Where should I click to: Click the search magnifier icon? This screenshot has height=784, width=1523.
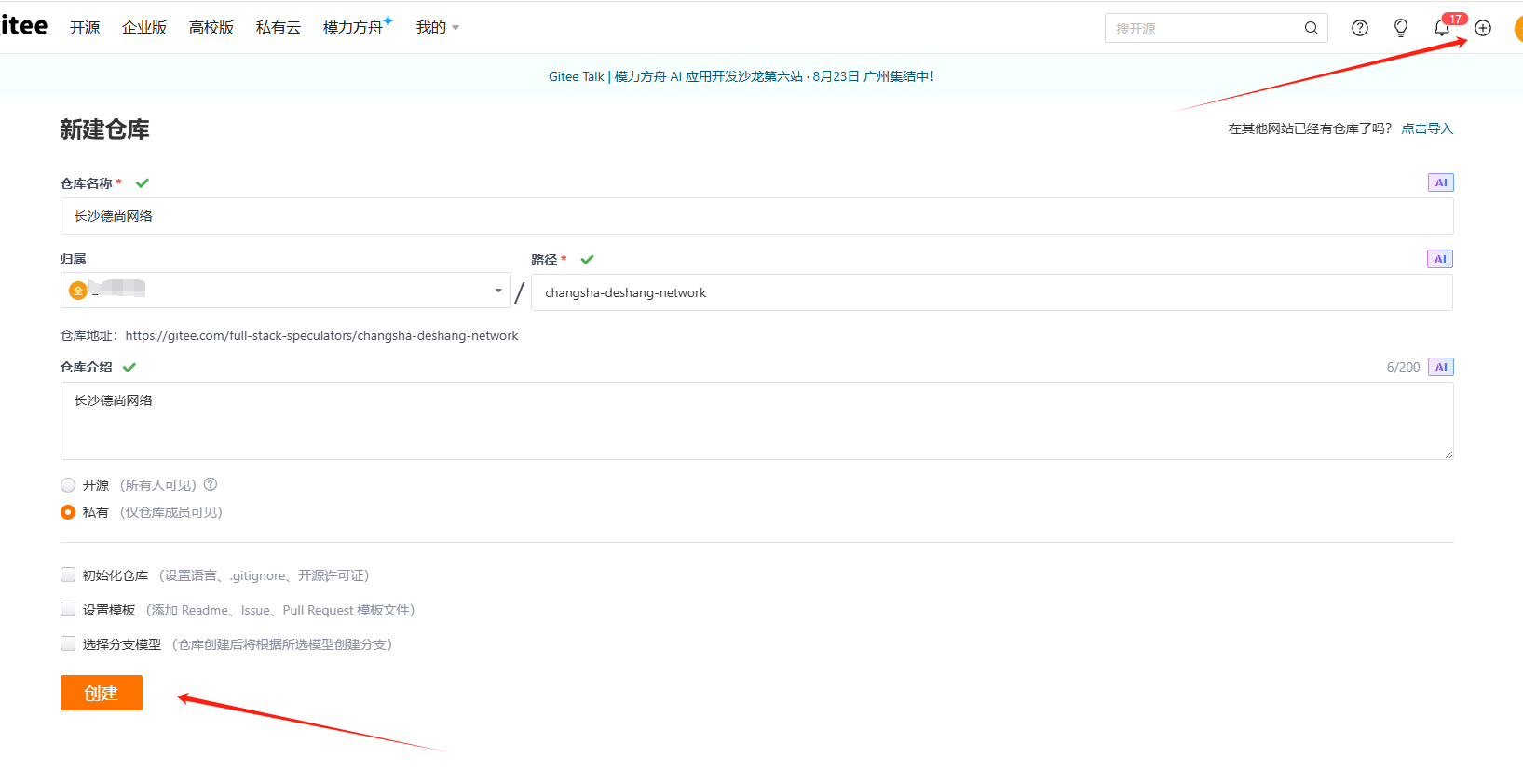click(x=1311, y=28)
